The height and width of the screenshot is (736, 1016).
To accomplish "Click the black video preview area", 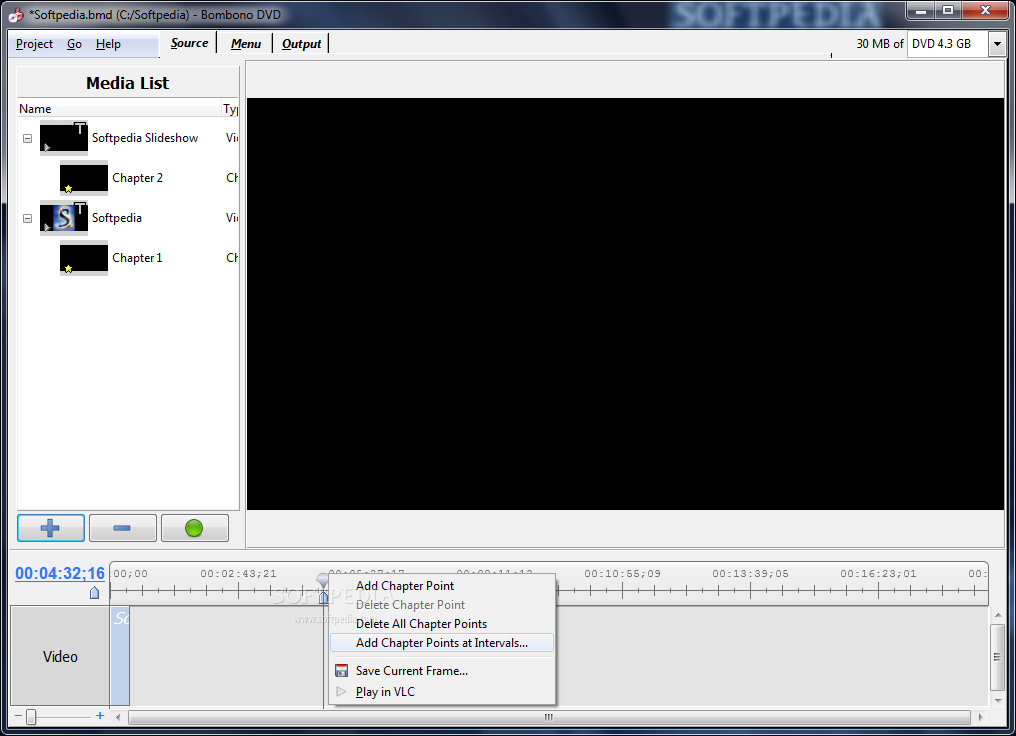I will (625, 304).
